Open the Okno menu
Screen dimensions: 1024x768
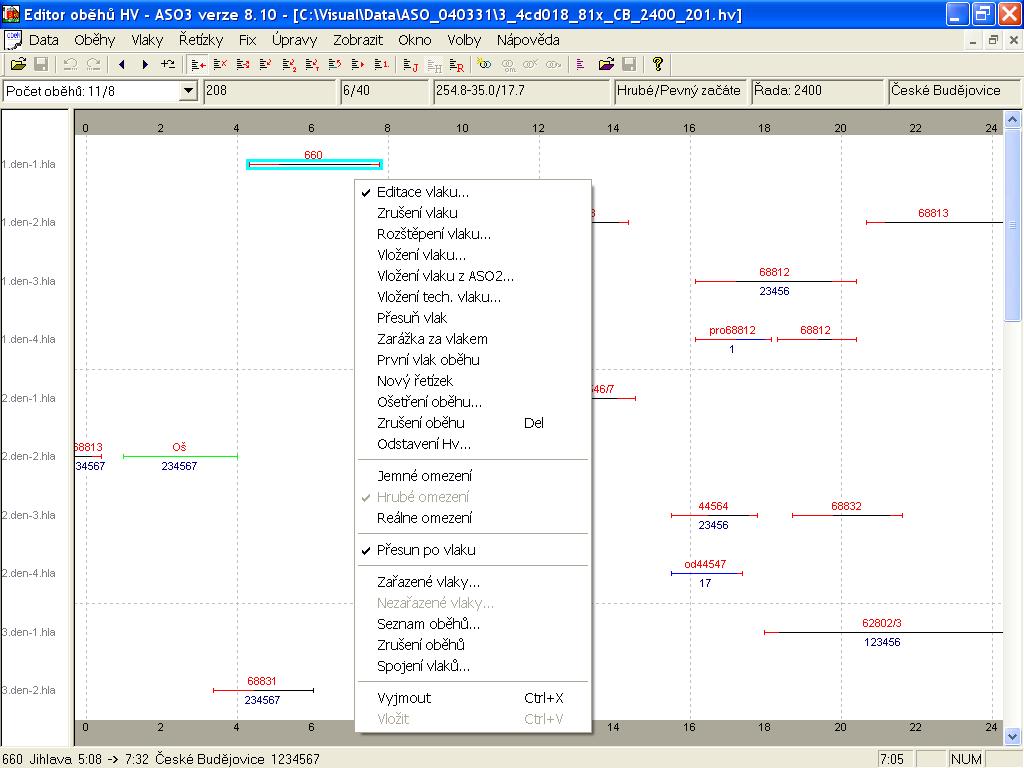tap(415, 40)
